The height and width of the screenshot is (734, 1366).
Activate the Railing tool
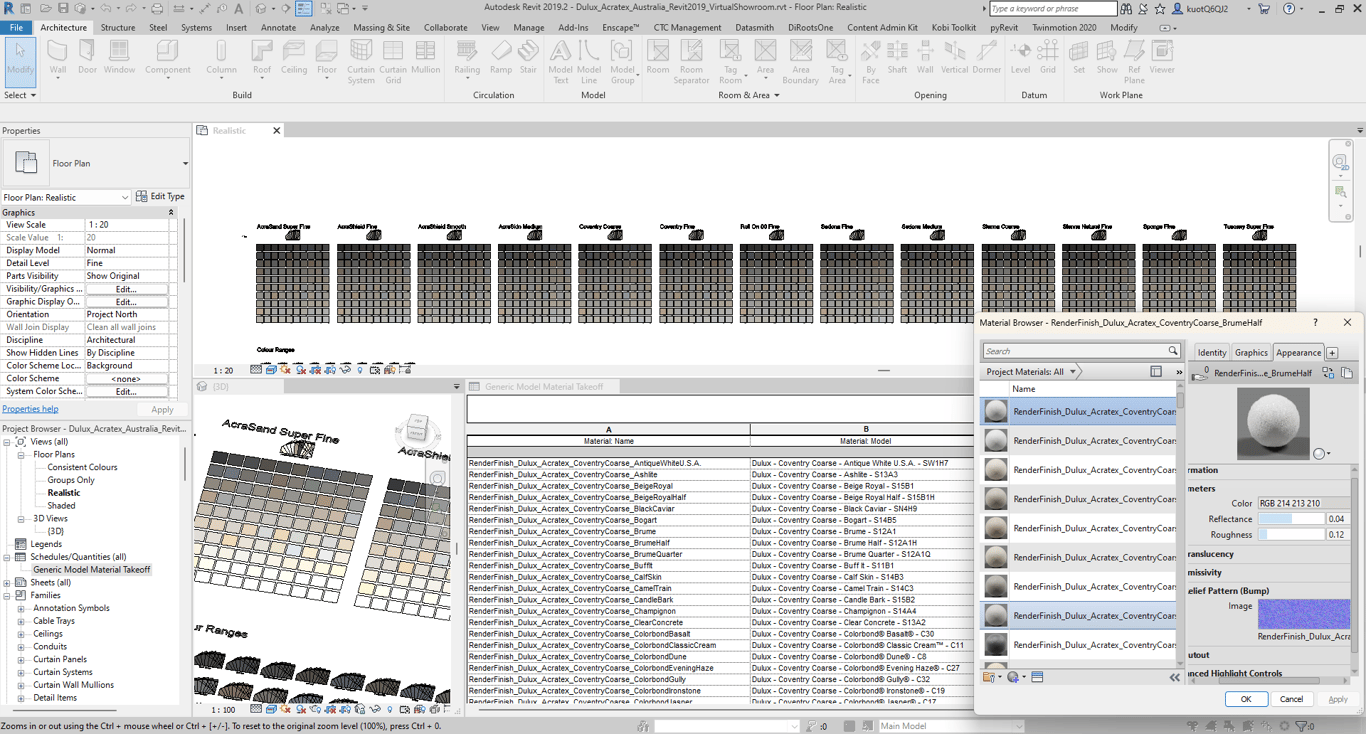[467, 57]
